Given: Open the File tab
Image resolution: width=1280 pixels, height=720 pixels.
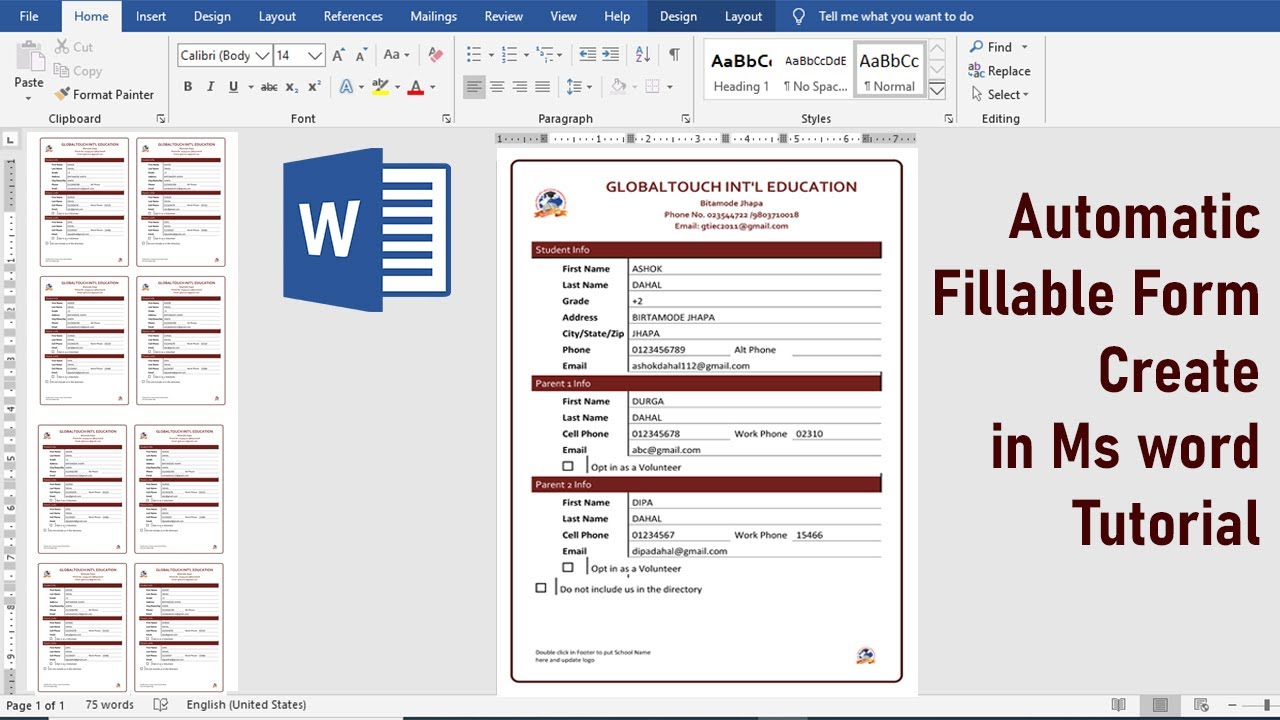Looking at the screenshot, I should [x=29, y=16].
